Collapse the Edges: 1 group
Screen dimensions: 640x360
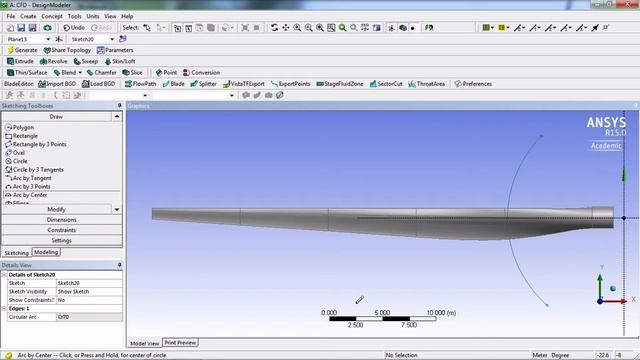[4, 309]
